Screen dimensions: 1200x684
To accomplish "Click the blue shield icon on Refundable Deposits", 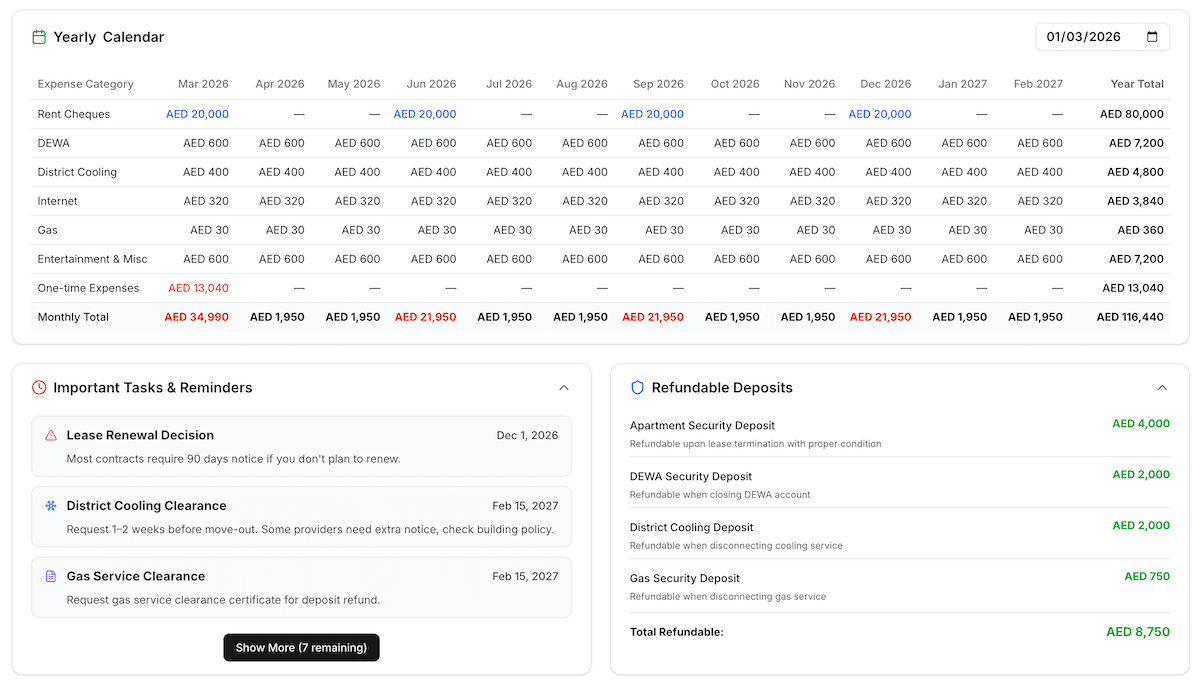I will click(638, 388).
